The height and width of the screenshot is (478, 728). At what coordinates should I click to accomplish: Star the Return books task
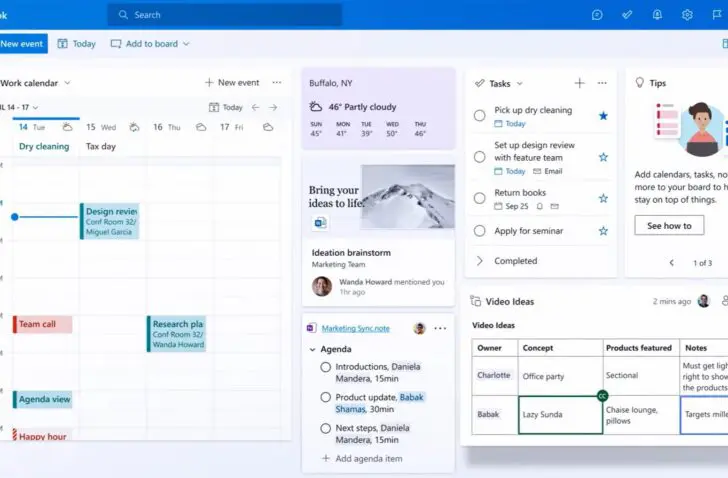[603, 199]
